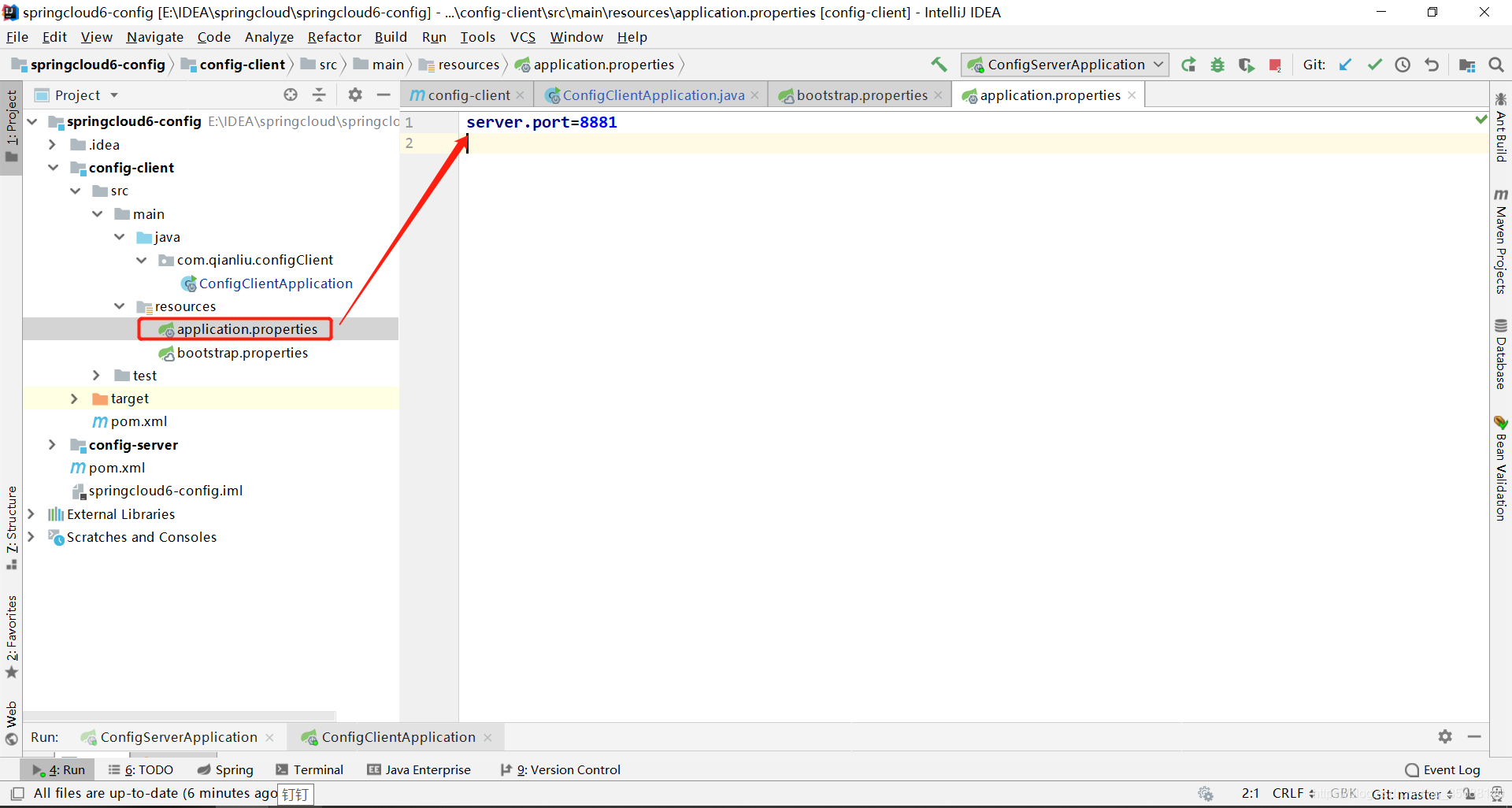Hide the Run tool window

[x=1474, y=736]
